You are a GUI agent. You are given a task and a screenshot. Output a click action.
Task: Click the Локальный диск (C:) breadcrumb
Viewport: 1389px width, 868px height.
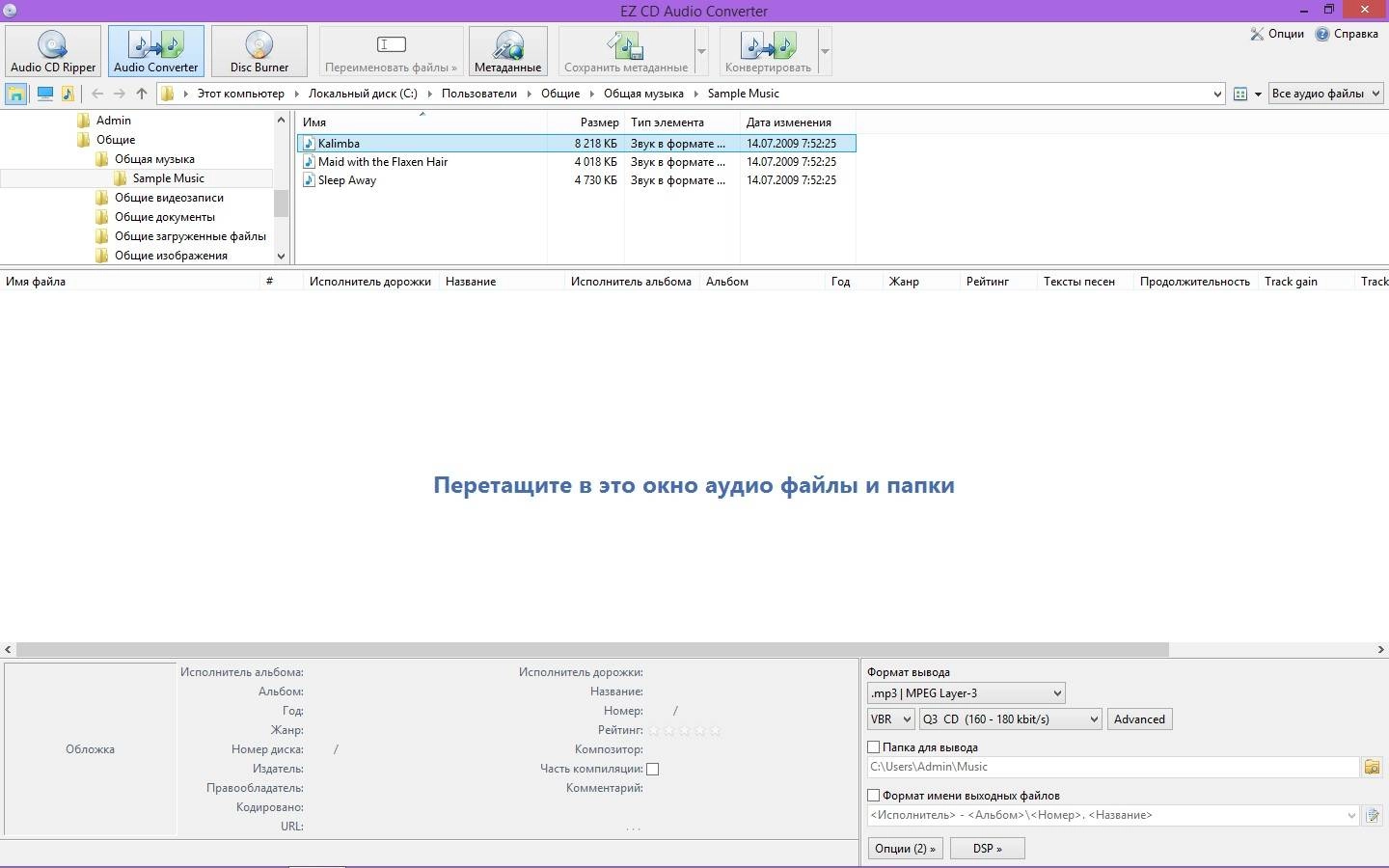tap(363, 94)
